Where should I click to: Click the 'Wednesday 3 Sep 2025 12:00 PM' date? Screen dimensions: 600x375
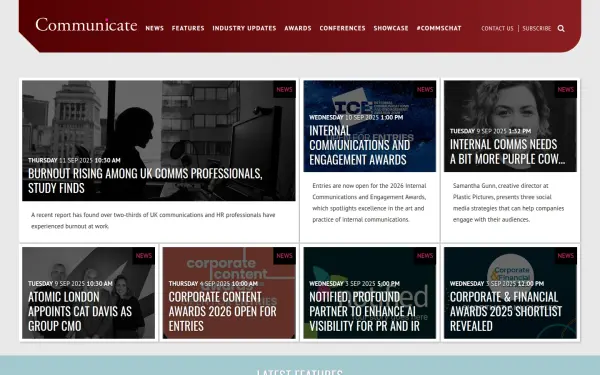coord(497,284)
